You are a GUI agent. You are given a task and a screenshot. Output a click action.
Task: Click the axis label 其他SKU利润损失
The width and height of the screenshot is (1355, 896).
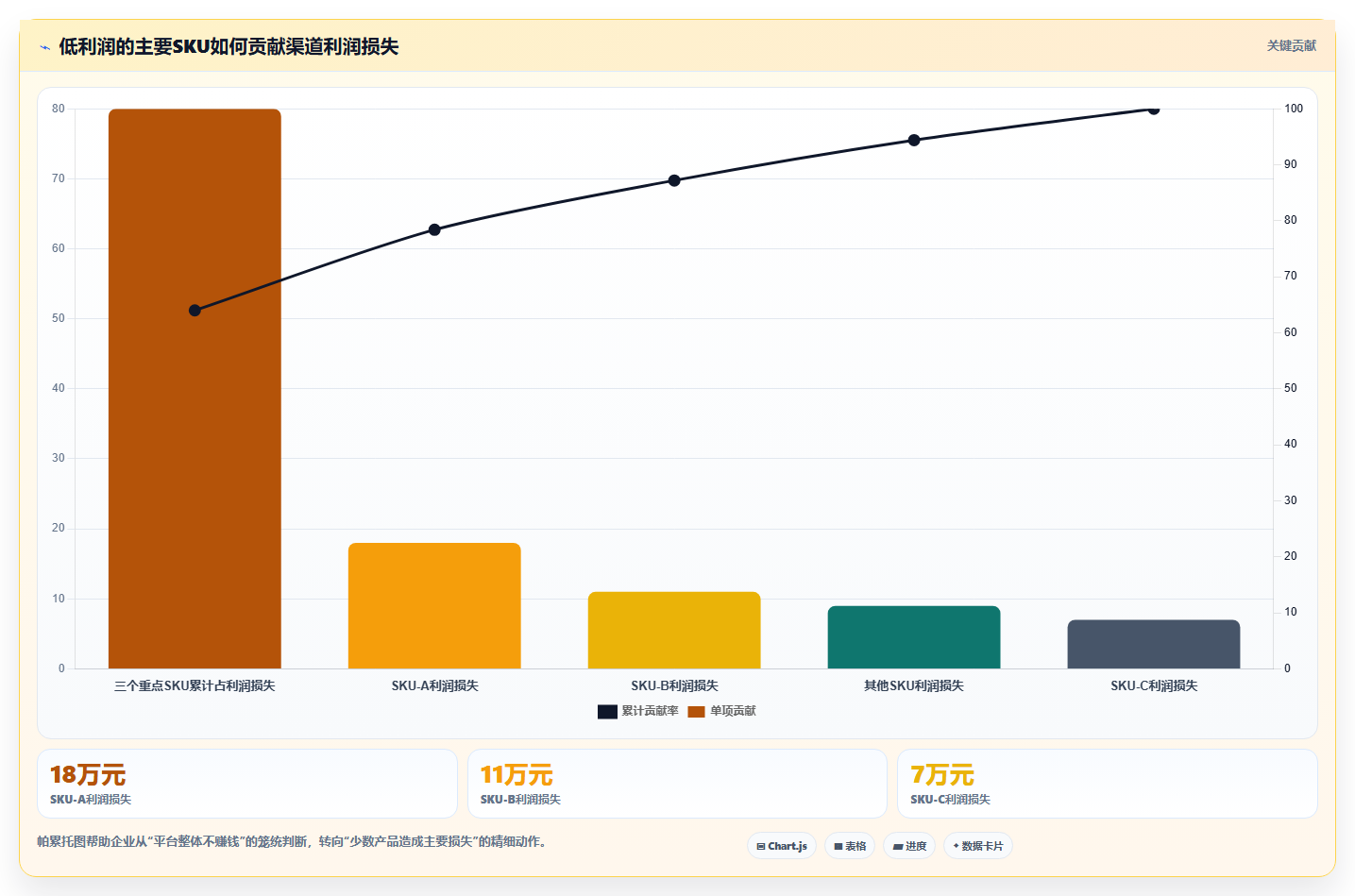coord(914,685)
